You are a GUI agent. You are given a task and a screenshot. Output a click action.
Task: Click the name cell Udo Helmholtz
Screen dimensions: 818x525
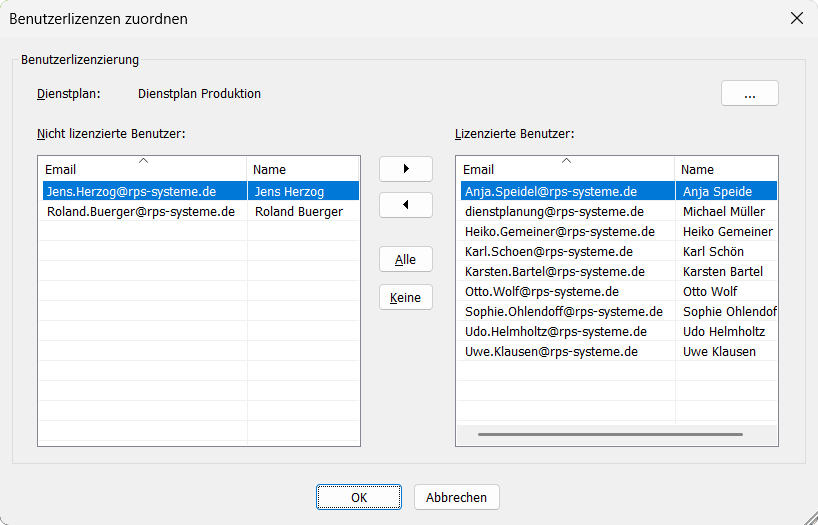tap(726, 331)
